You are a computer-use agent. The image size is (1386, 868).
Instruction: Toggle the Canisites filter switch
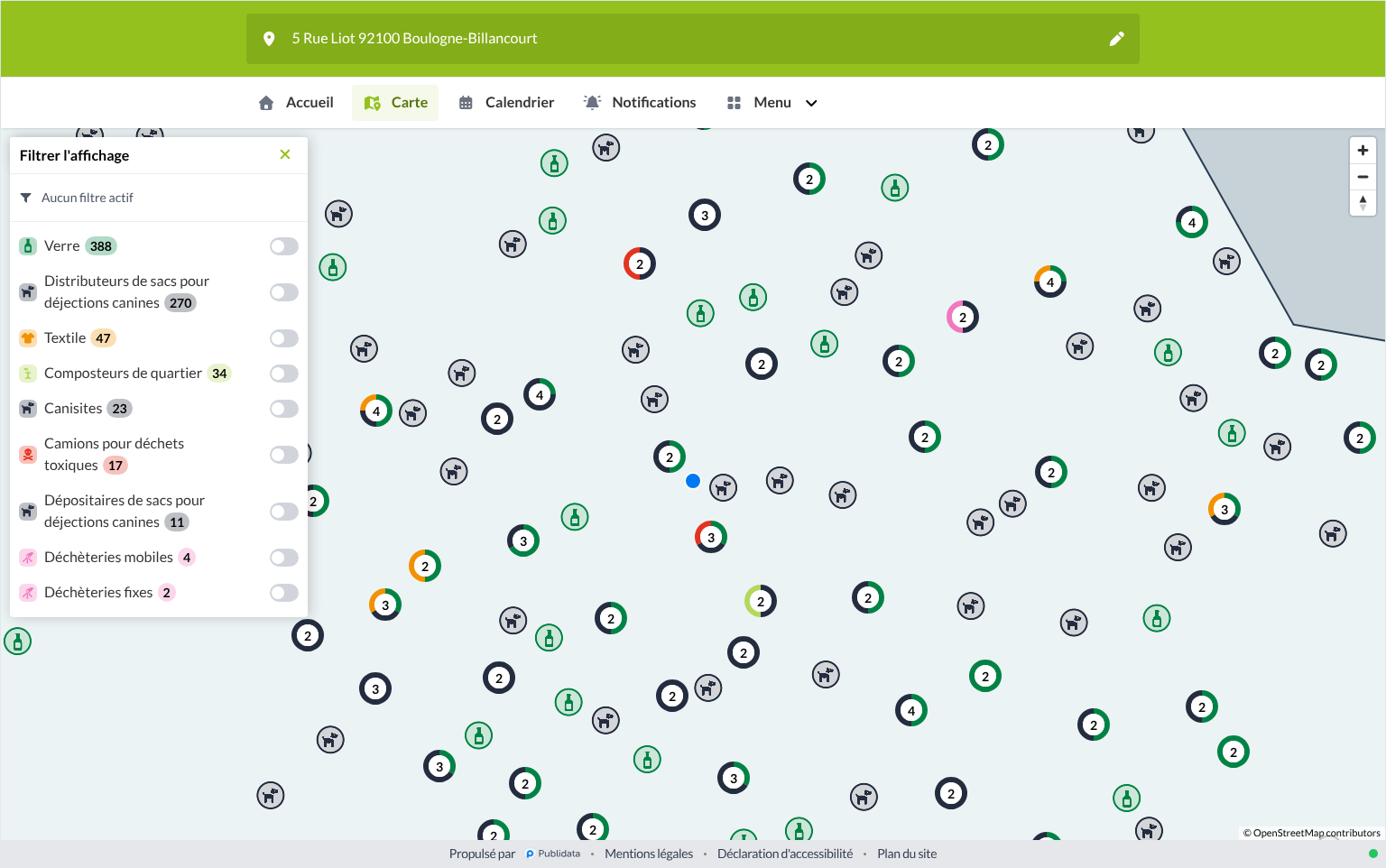coord(284,409)
